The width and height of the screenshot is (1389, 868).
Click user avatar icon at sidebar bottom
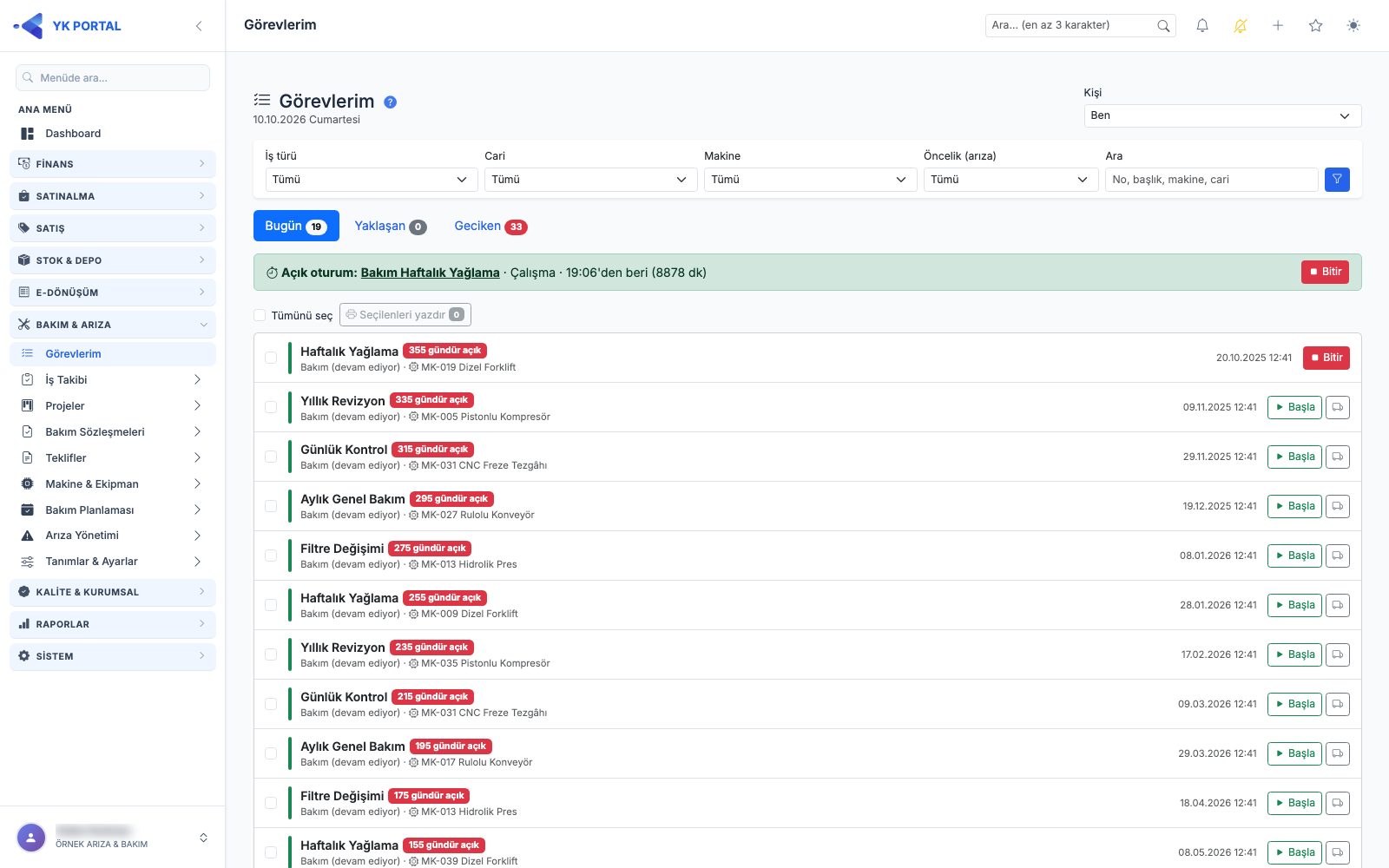coord(31,838)
